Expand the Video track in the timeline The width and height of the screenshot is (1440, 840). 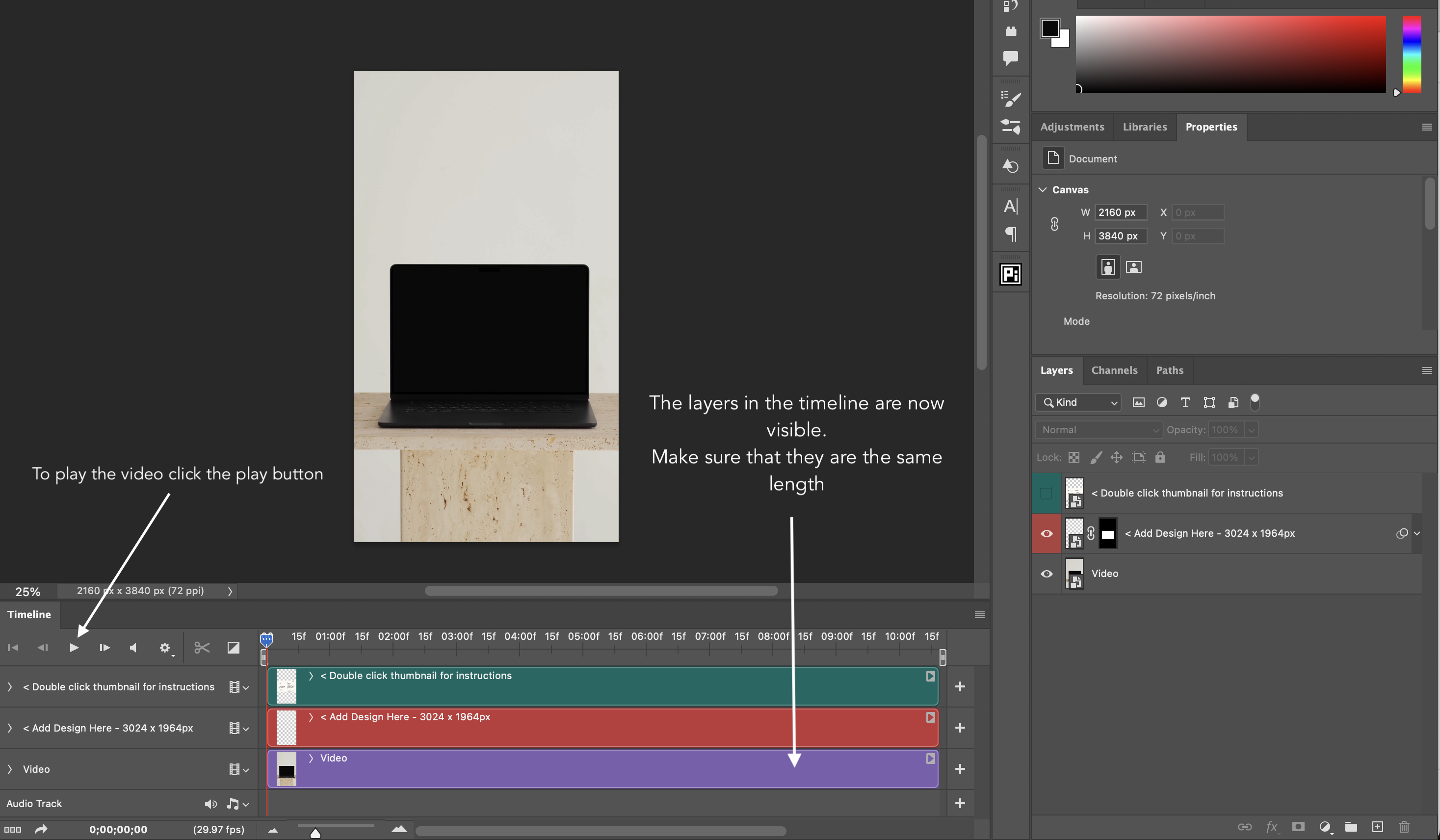(10, 769)
